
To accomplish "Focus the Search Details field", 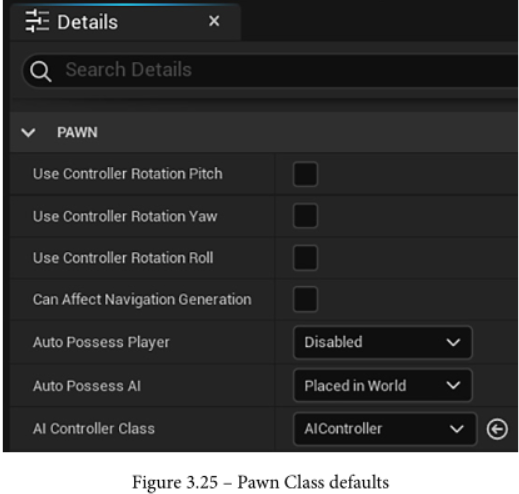I will [x=270, y=71].
